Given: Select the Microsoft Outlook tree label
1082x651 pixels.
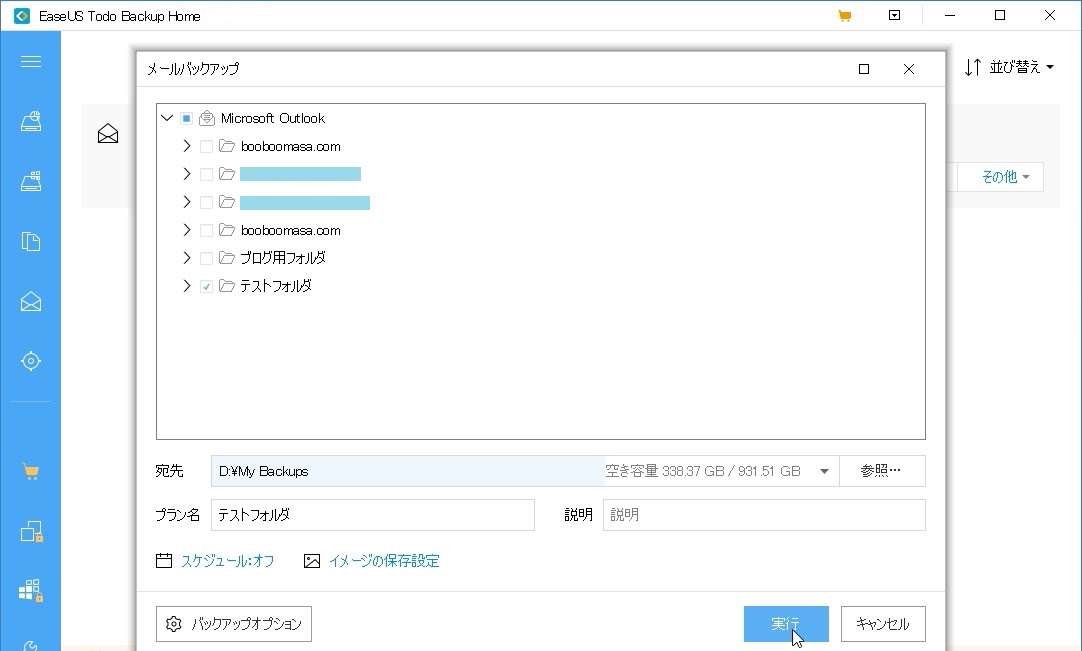Looking at the screenshot, I should (x=273, y=119).
